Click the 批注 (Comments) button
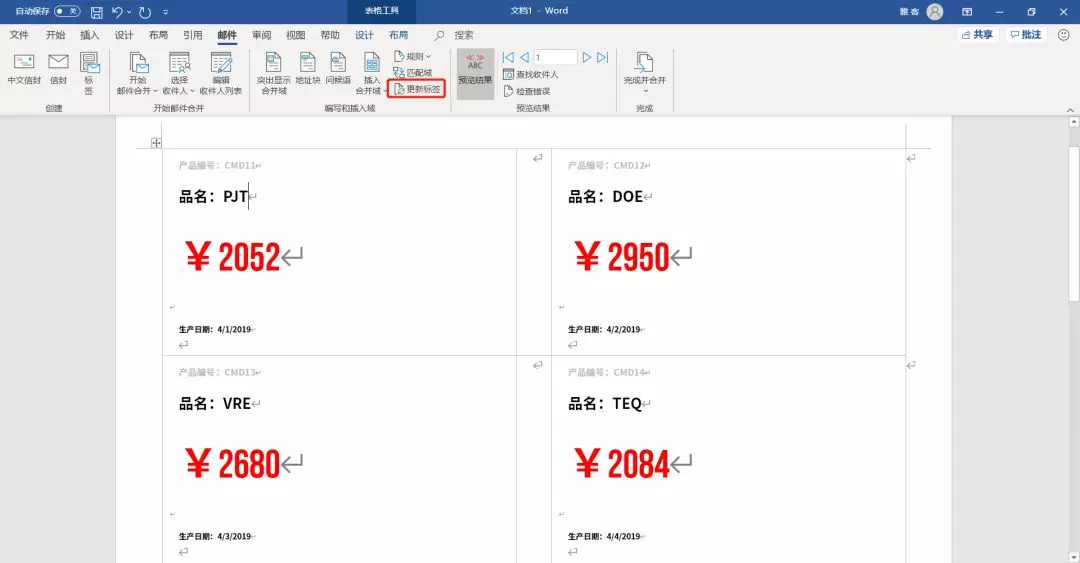The image size is (1080, 563). 1026,34
